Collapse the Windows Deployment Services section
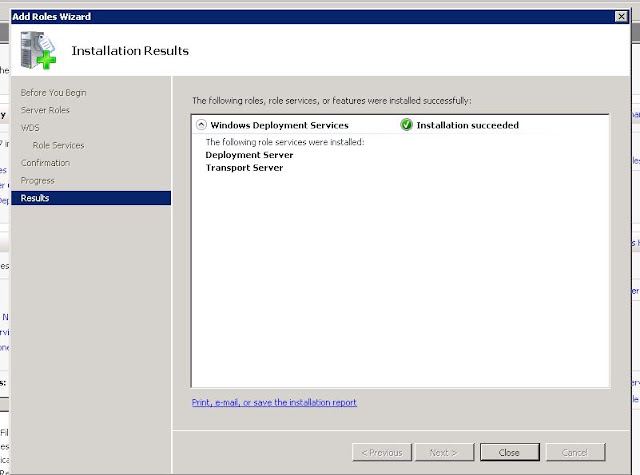This screenshot has height=475, width=640. (201, 124)
